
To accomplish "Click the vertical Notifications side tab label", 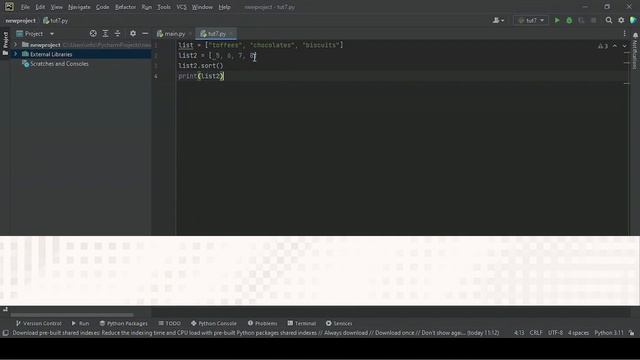I will [635, 54].
